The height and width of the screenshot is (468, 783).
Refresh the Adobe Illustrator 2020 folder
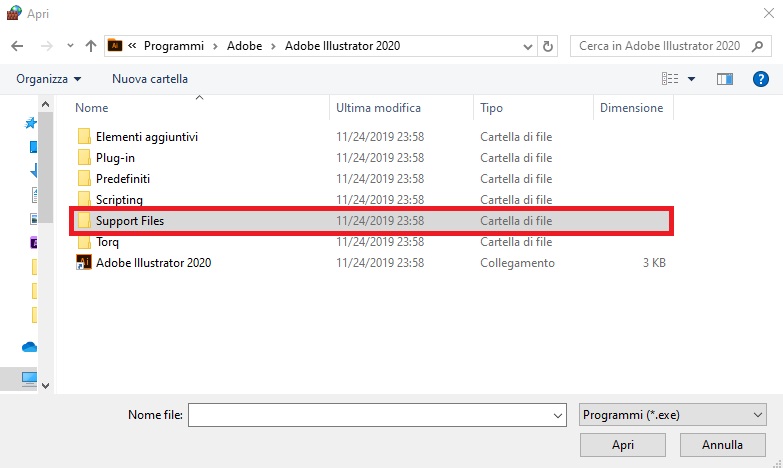tap(548, 46)
